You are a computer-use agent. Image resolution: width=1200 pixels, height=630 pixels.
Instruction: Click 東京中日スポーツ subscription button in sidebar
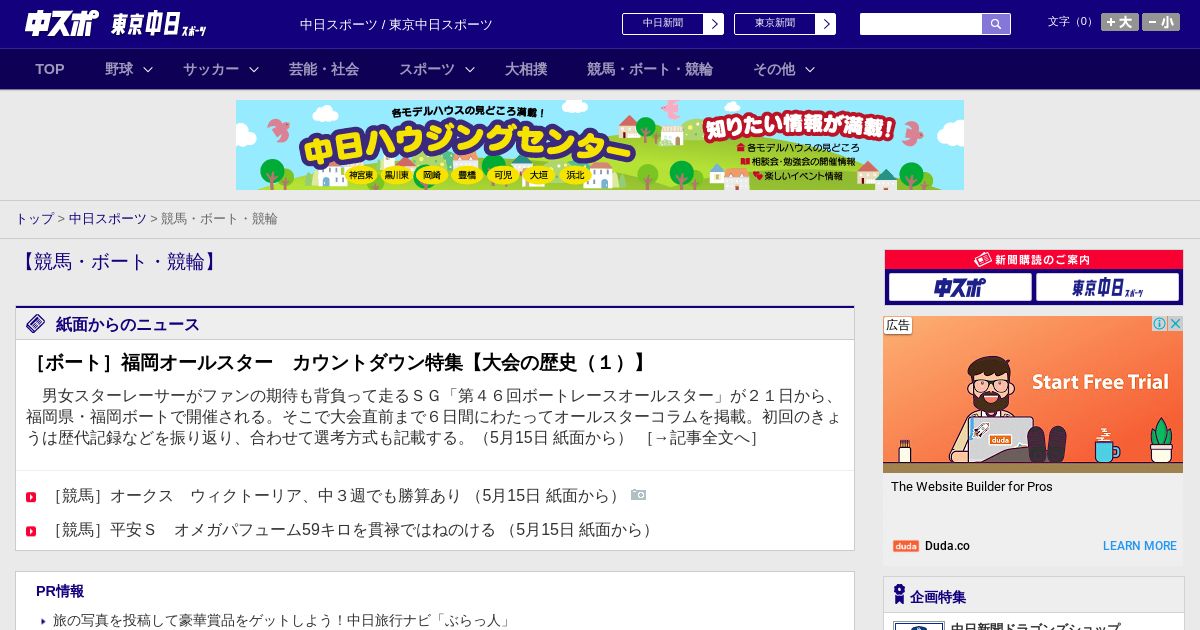point(1107,288)
